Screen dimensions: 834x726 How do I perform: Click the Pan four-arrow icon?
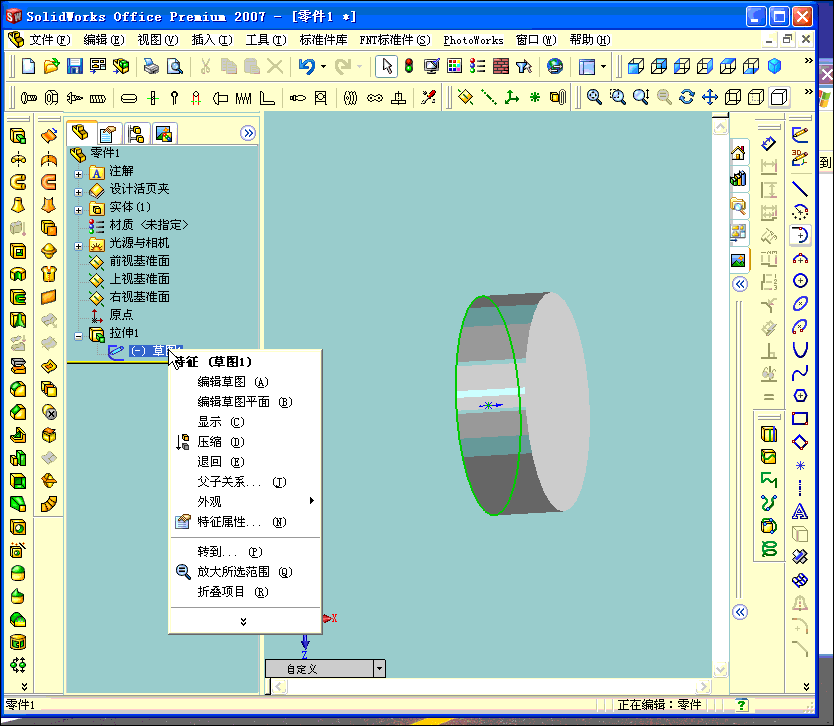[x=710, y=97]
